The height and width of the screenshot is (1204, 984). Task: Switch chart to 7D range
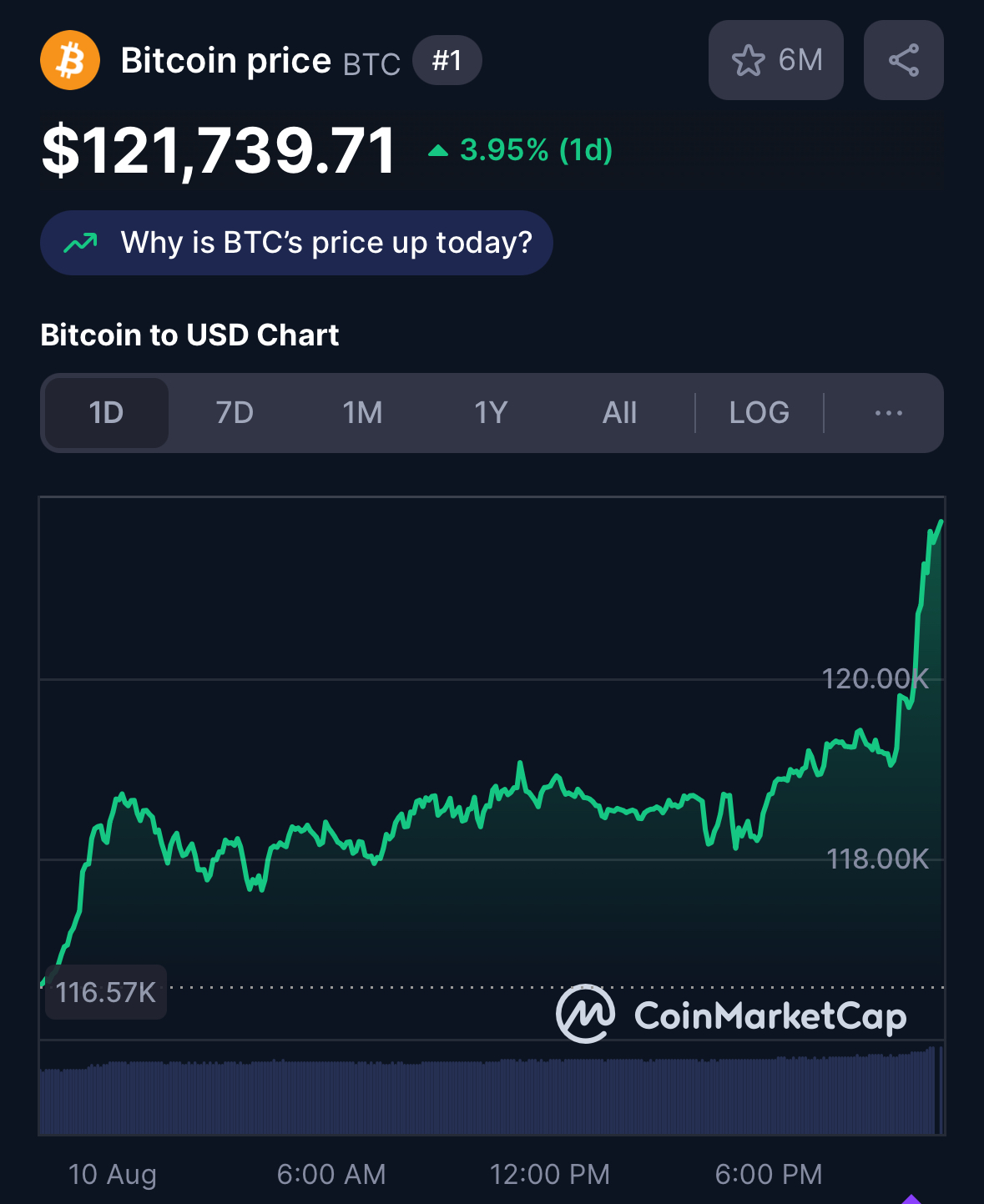click(235, 413)
